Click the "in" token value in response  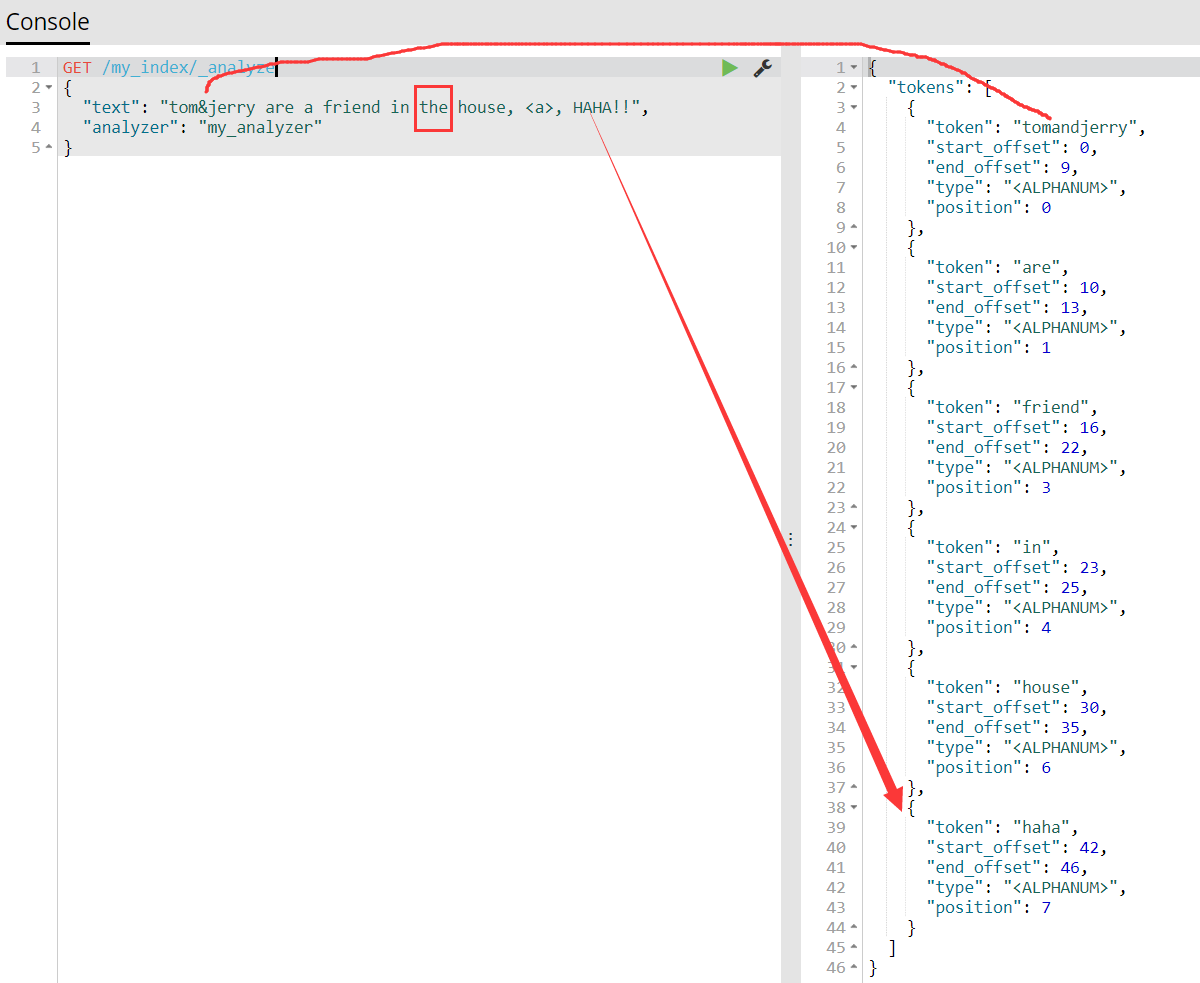[1032, 547]
